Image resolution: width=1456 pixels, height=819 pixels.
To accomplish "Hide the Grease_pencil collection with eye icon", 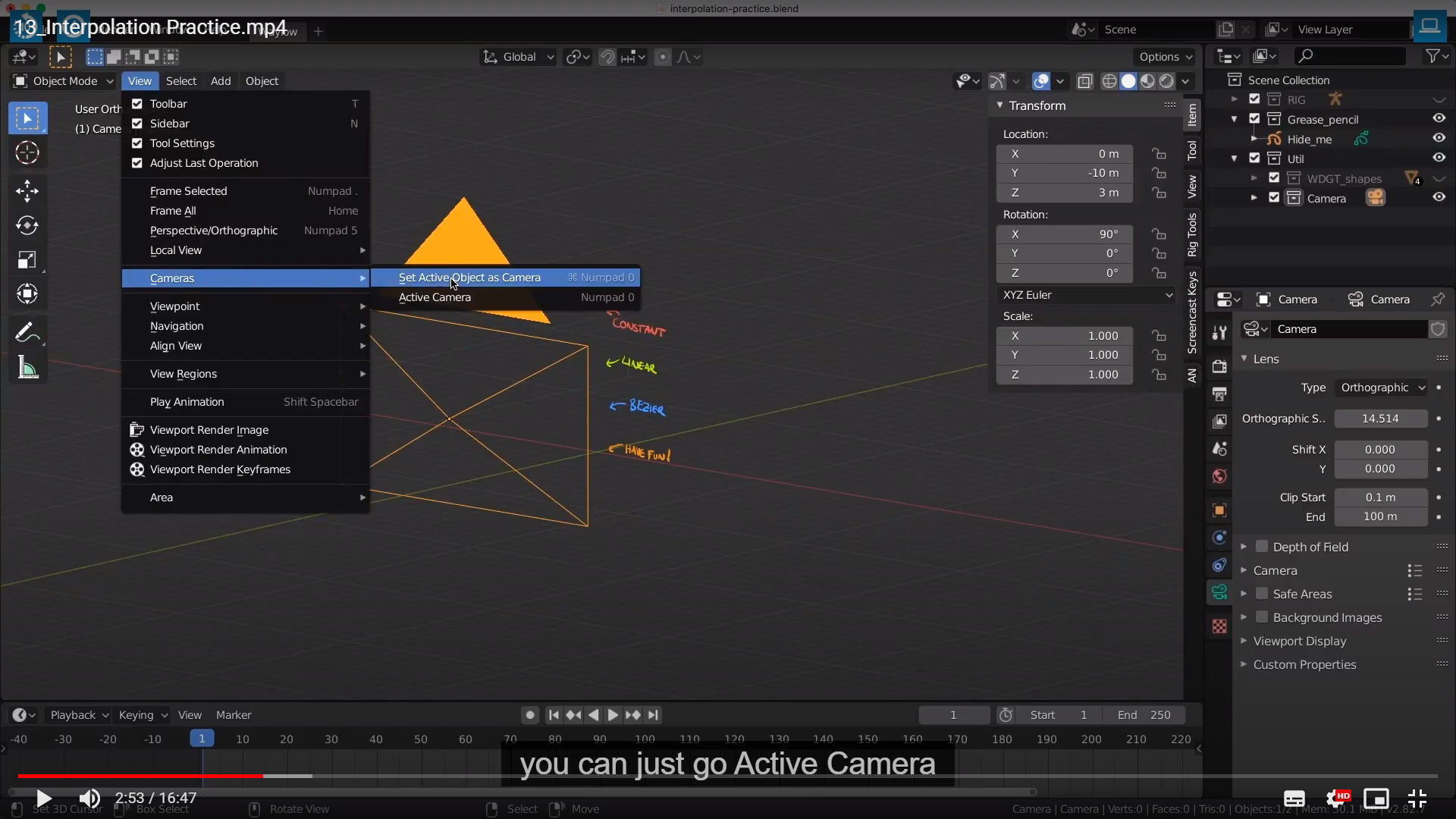I will pos(1439,118).
